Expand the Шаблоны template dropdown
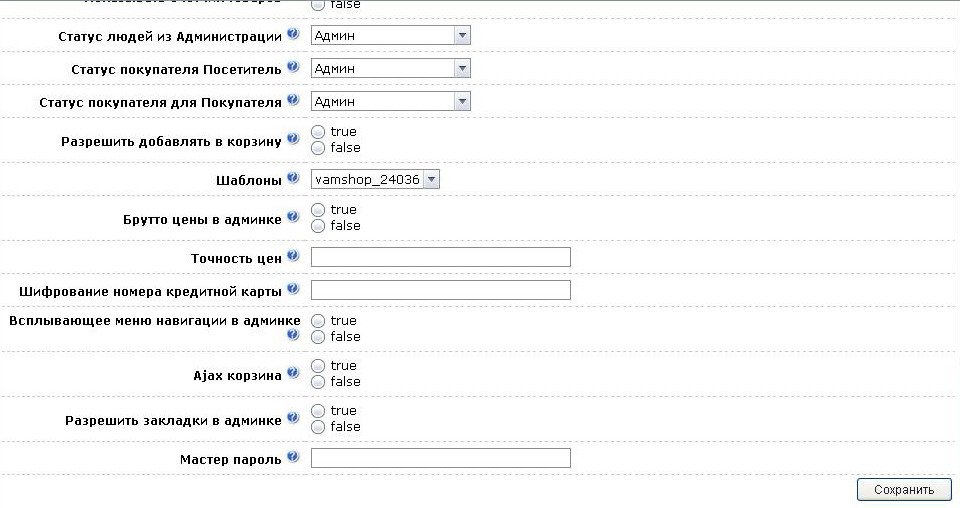Image resolution: width=960 pixels, height=508 pixels. [375, 179]
